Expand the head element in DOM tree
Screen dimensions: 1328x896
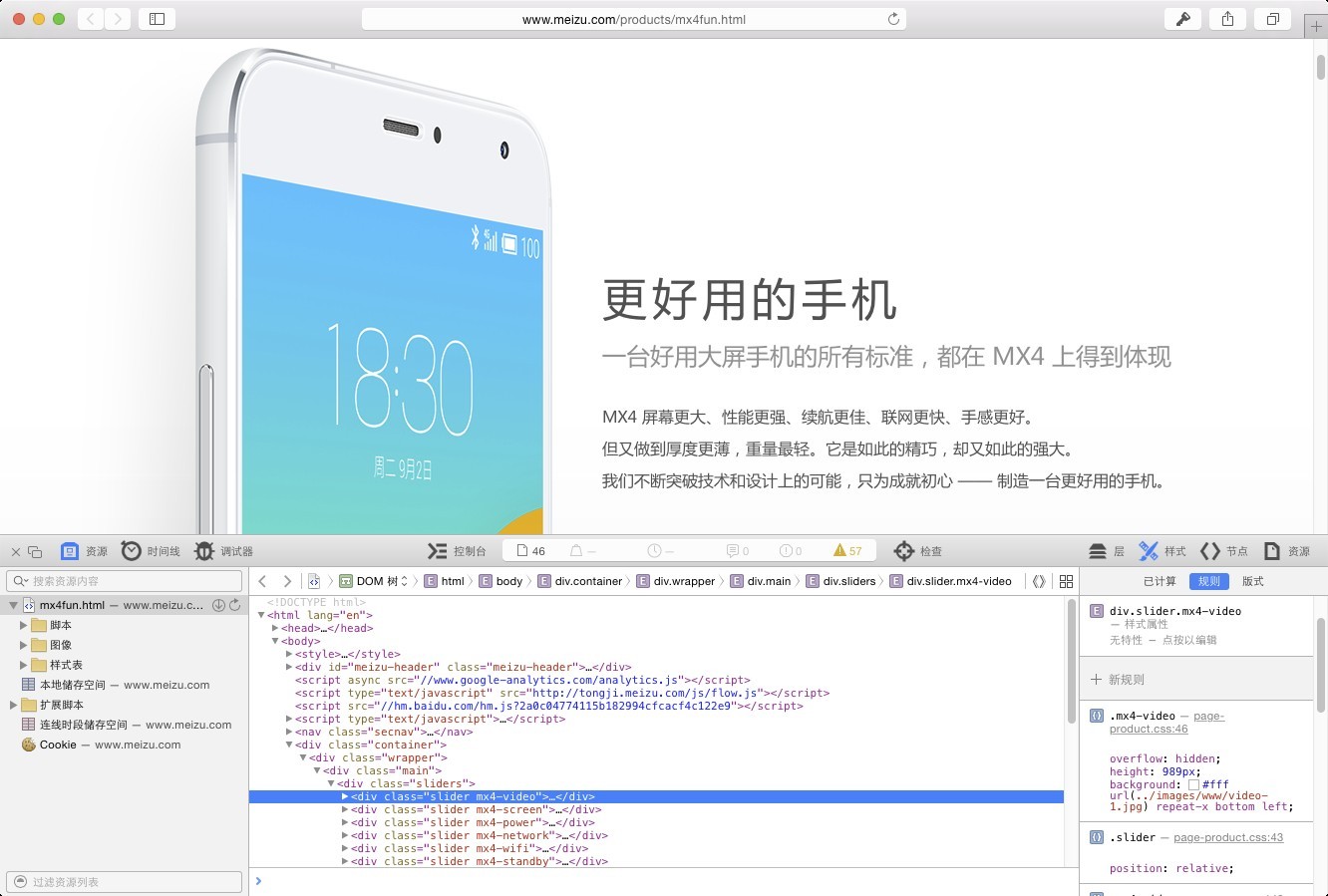coord(275,628)
